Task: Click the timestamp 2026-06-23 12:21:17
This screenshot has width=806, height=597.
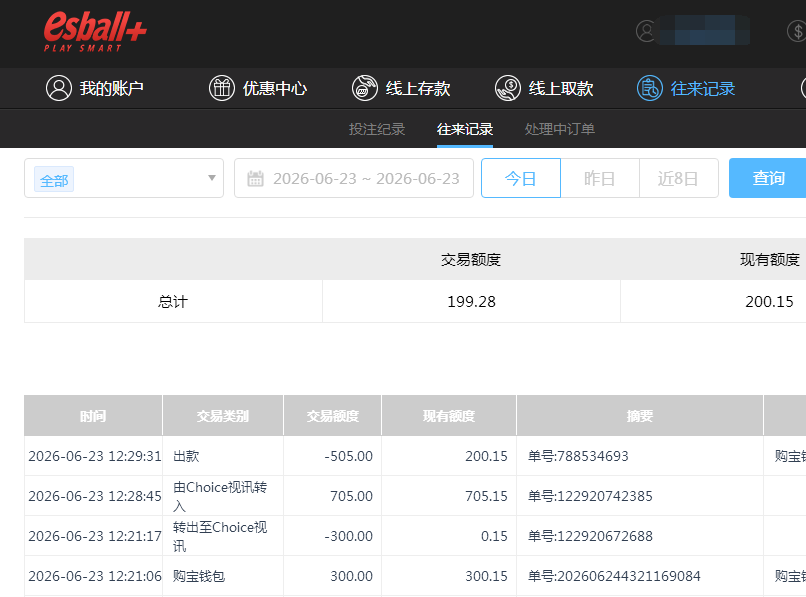Action: [x=95, y=536]
